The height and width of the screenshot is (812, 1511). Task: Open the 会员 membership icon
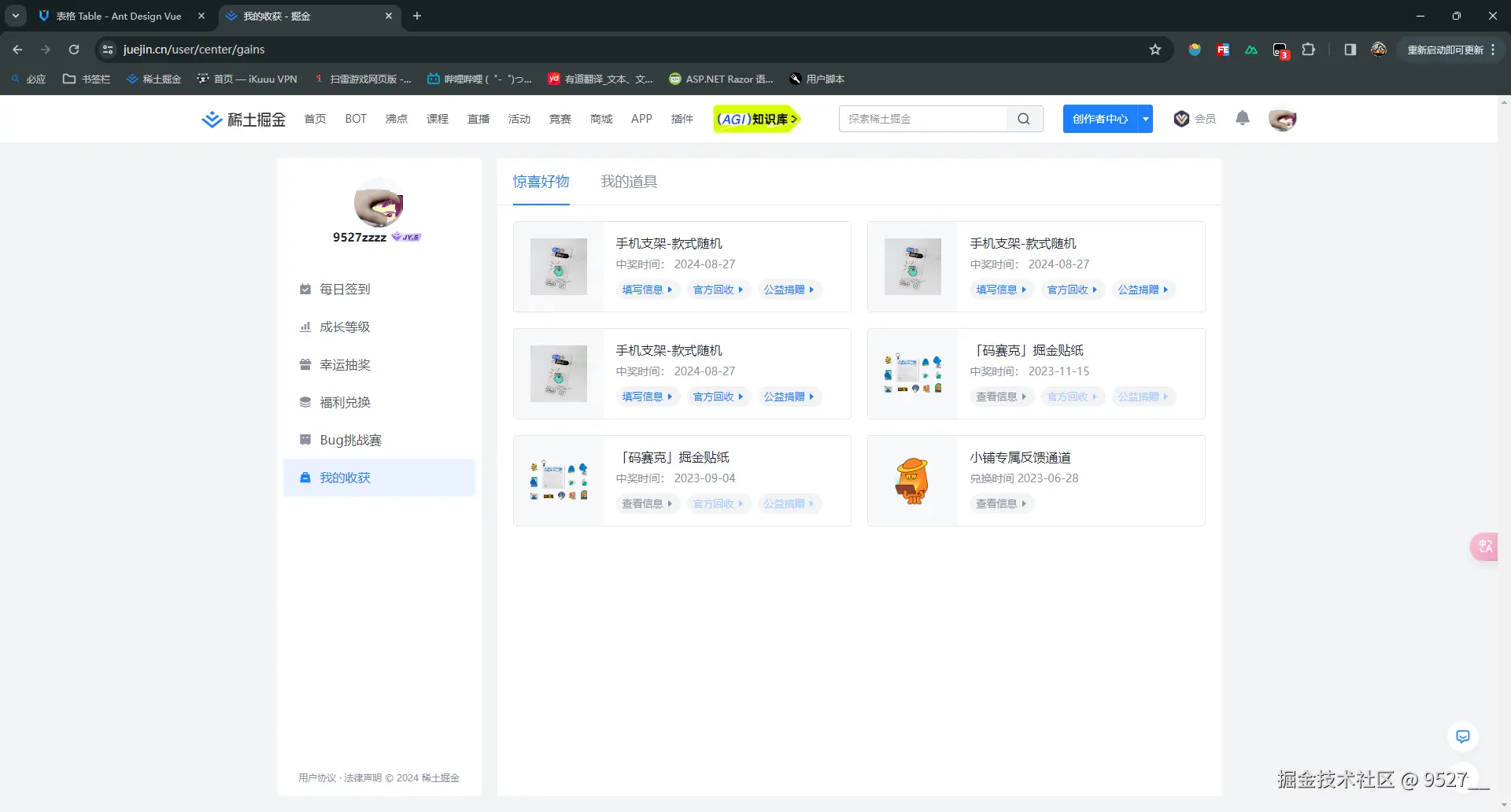click(1180, 119)
